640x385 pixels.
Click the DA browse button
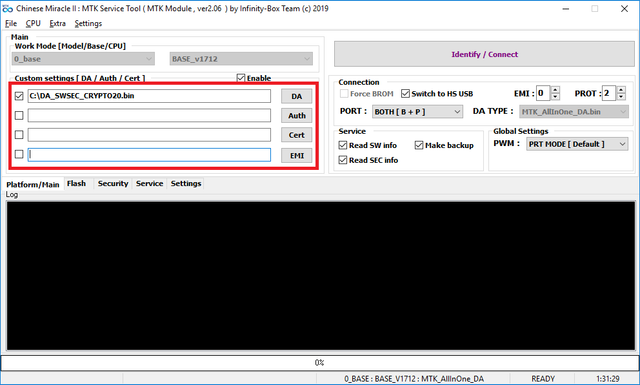[x=297, y=96]
